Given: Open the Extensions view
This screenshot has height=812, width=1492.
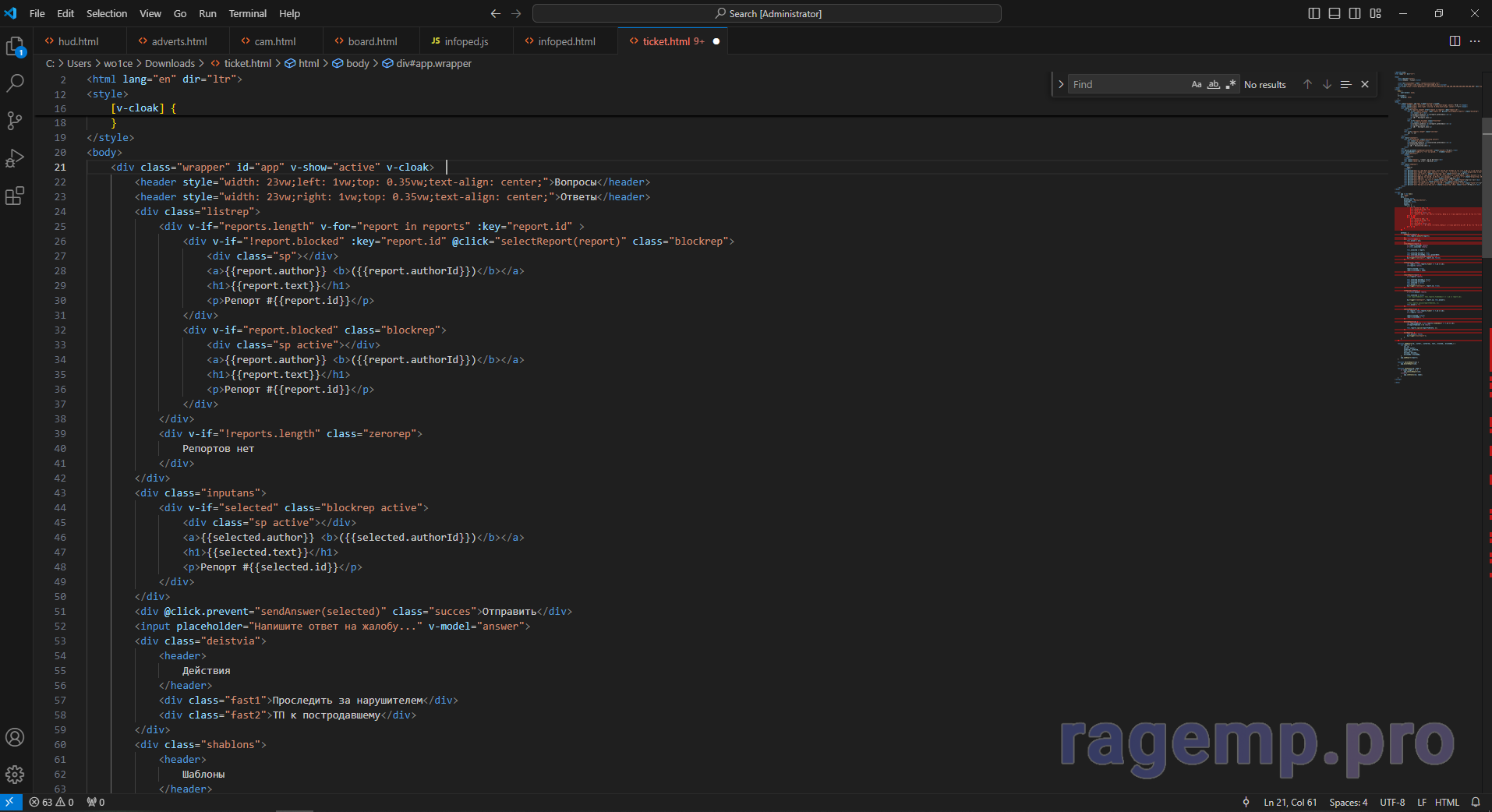Looking at the screenshot, I should [x=15, y=196].
